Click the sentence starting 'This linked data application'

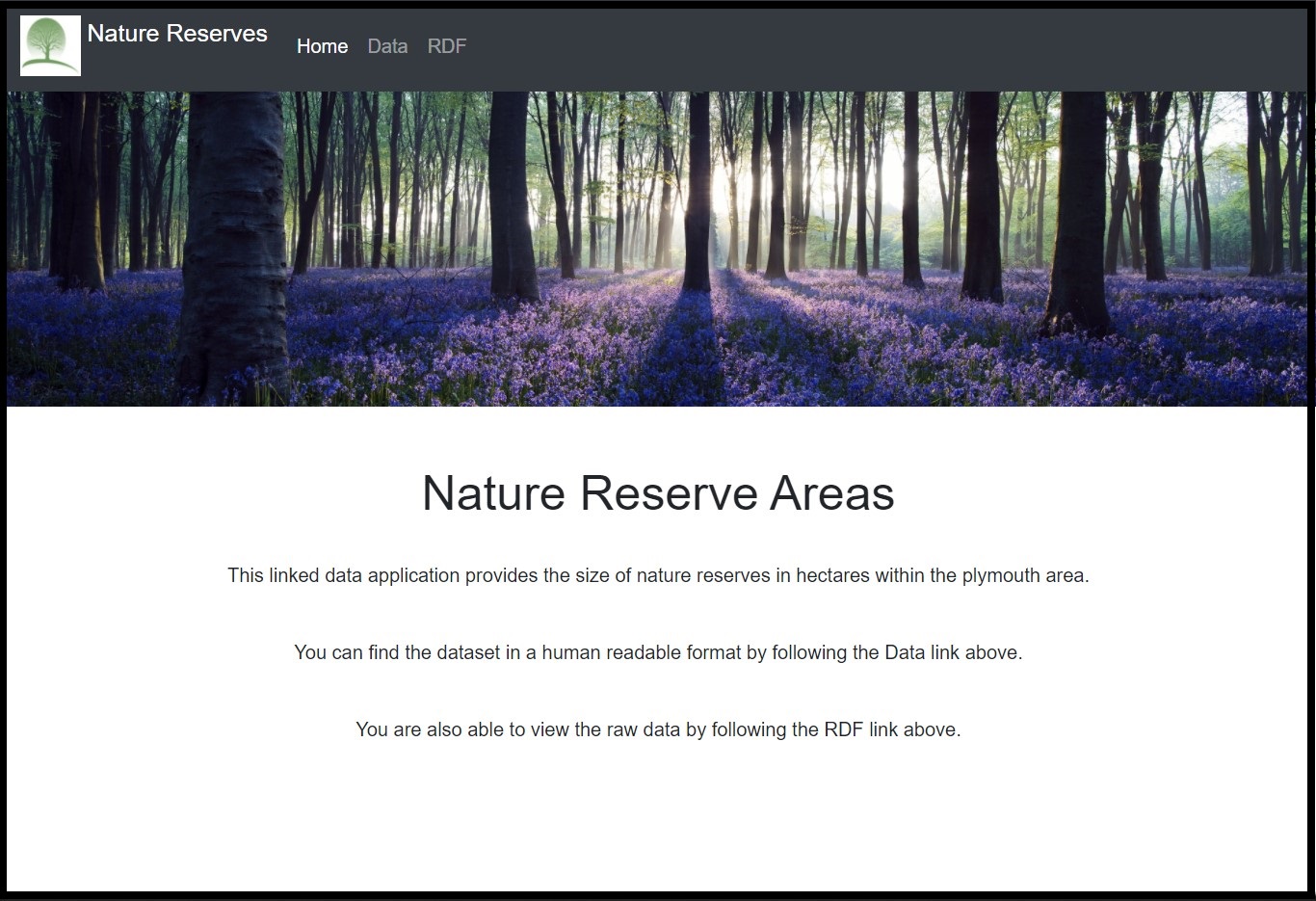click(x=658, y=575)
